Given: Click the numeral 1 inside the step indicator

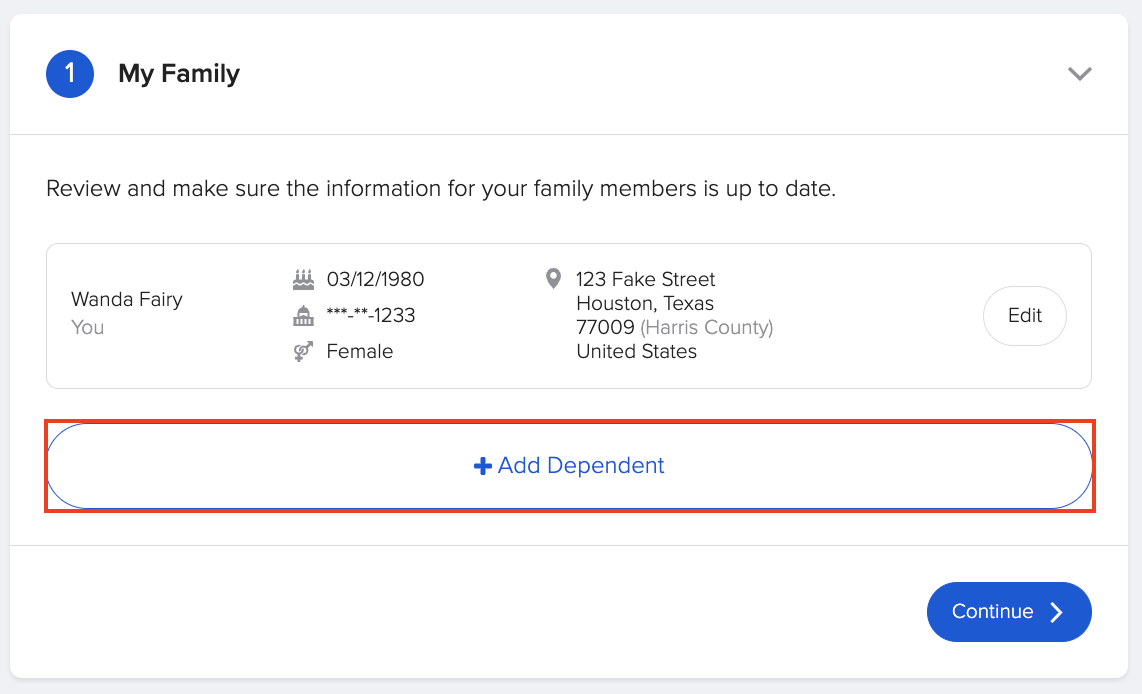Looking at the screenshot, I should (x=69, y=73).
